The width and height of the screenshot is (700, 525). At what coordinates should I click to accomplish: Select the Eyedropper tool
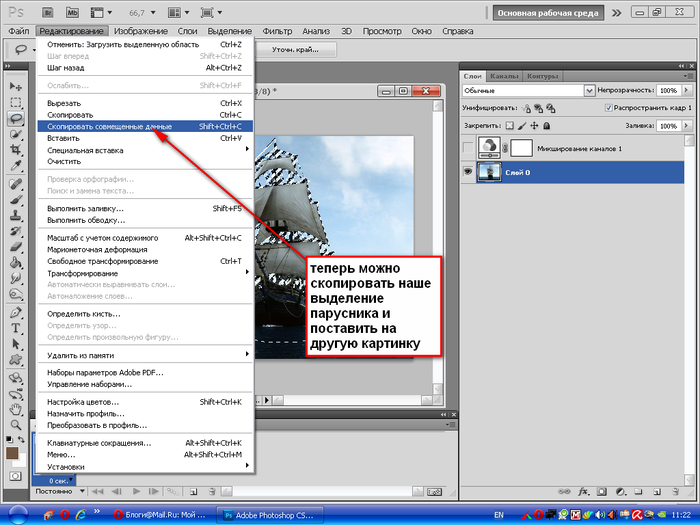tap(16, 167)
